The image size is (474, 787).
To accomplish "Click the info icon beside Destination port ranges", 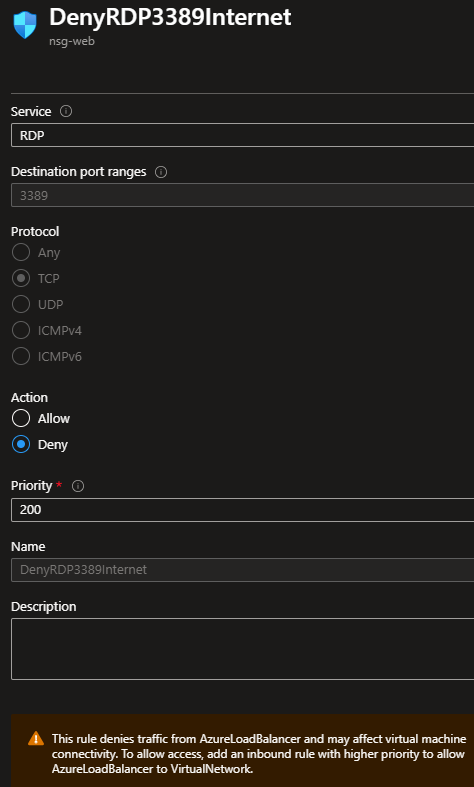I will point(161,172).
